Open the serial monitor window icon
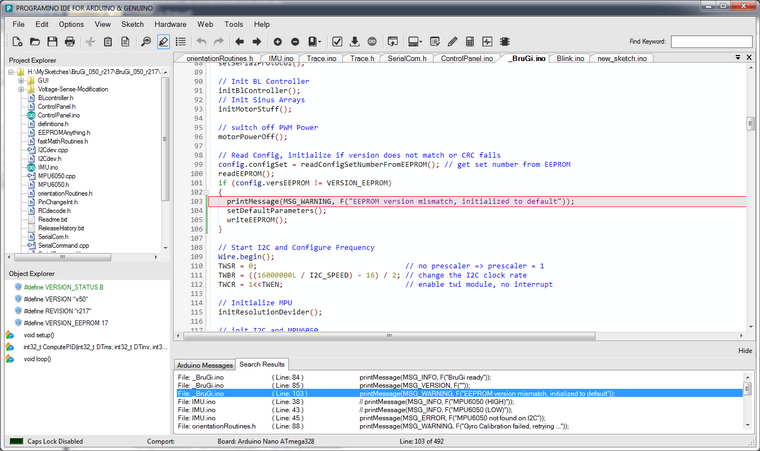 point(393,42)
